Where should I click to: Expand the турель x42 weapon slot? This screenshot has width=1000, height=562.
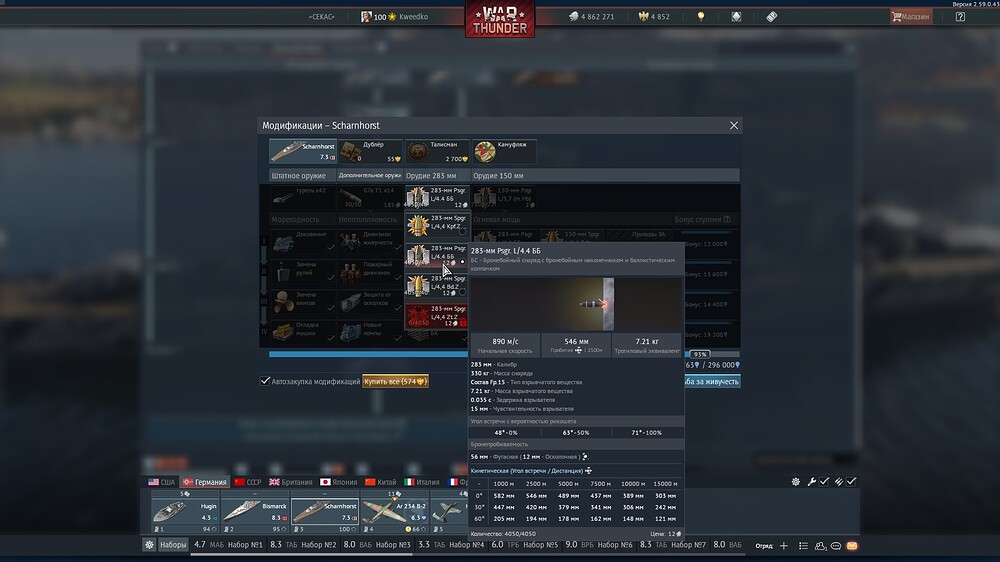[302, 197]
